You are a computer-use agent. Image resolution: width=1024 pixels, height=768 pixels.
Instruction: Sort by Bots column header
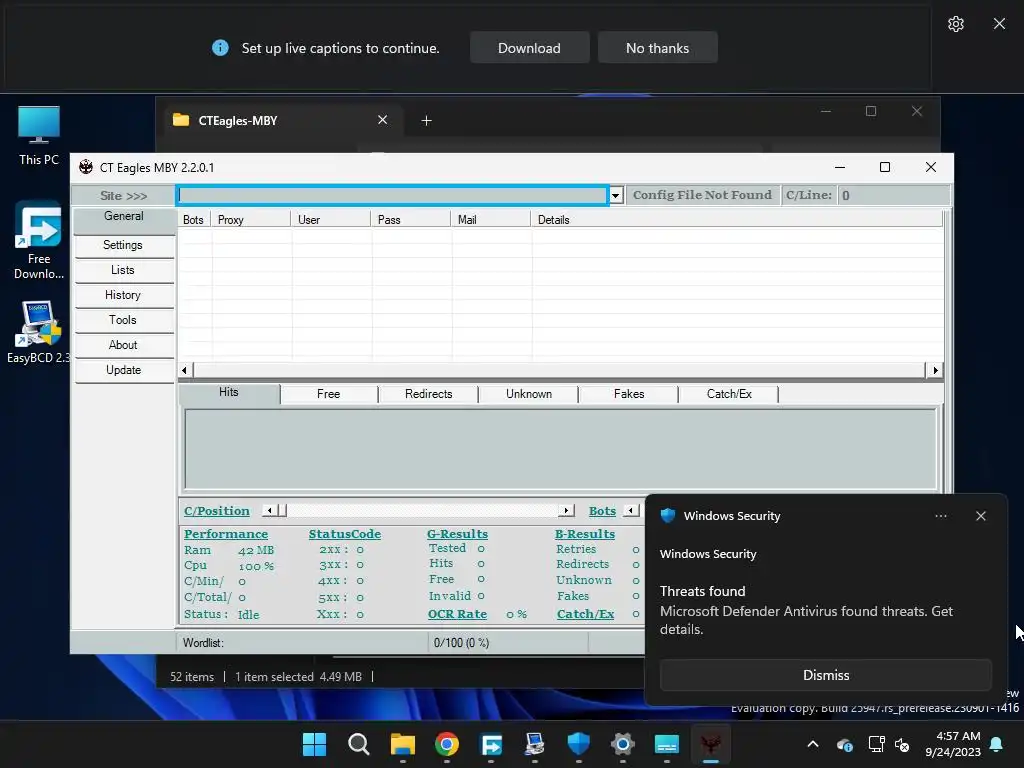pos(194,220)
